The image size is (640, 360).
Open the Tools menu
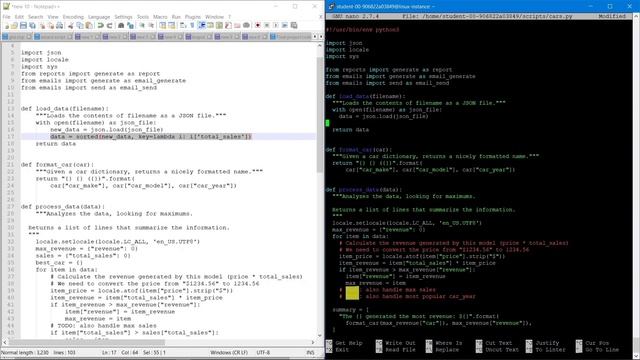pos(143,17)
